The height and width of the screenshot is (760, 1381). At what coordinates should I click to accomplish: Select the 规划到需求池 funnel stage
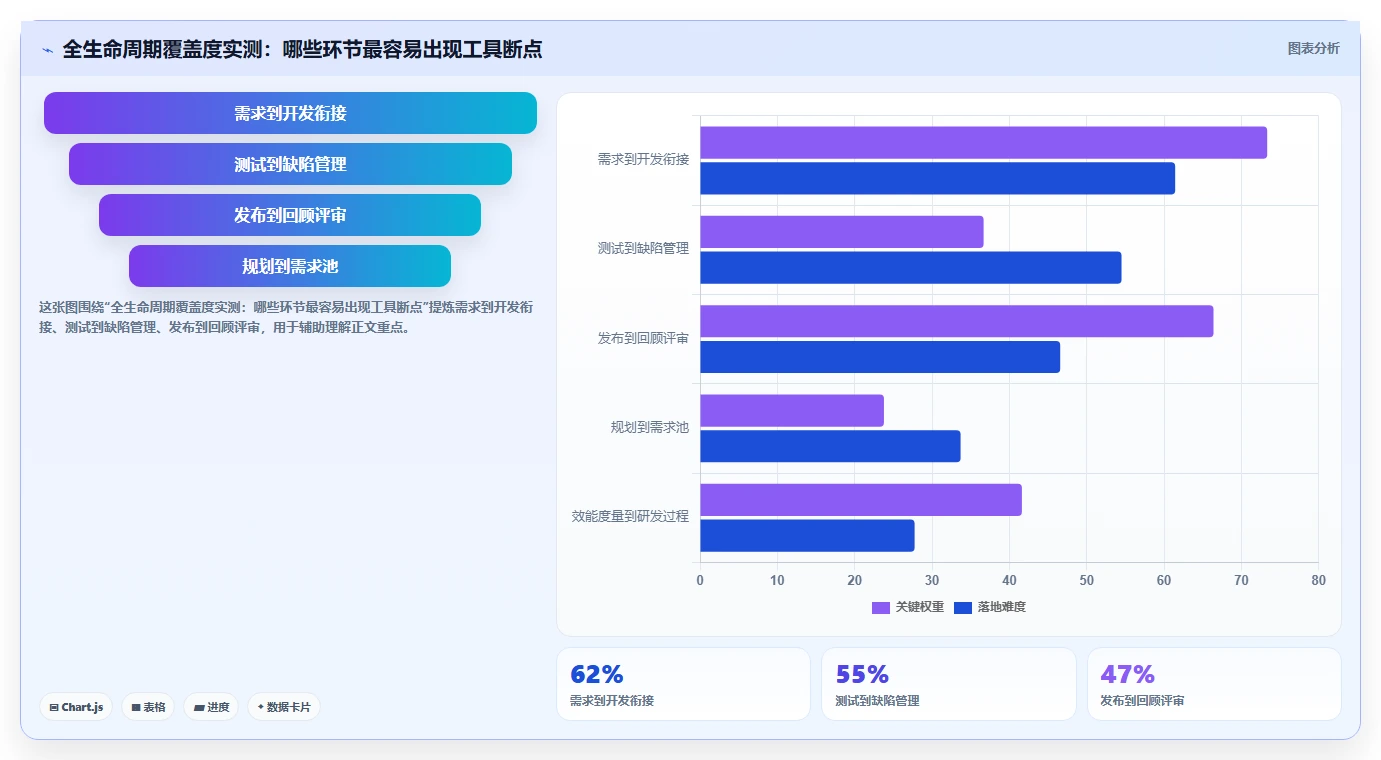point(290,266)
